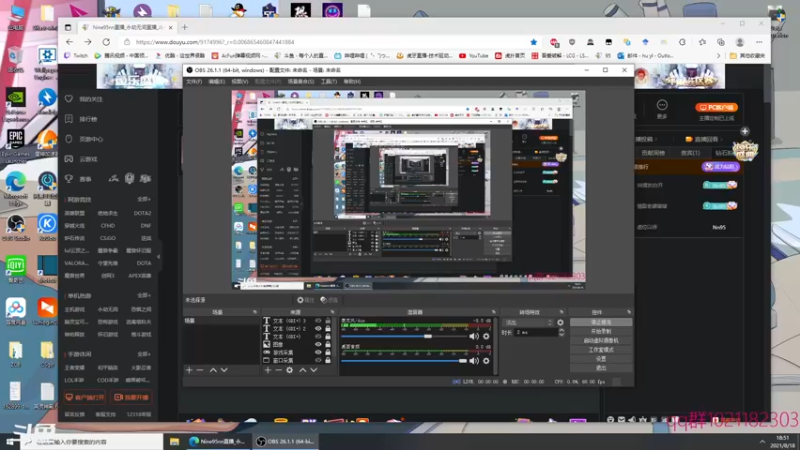Click the properties gear button above the Scenes panel
Viewport: 800px width, 450px height.
(x=305, y=300)
